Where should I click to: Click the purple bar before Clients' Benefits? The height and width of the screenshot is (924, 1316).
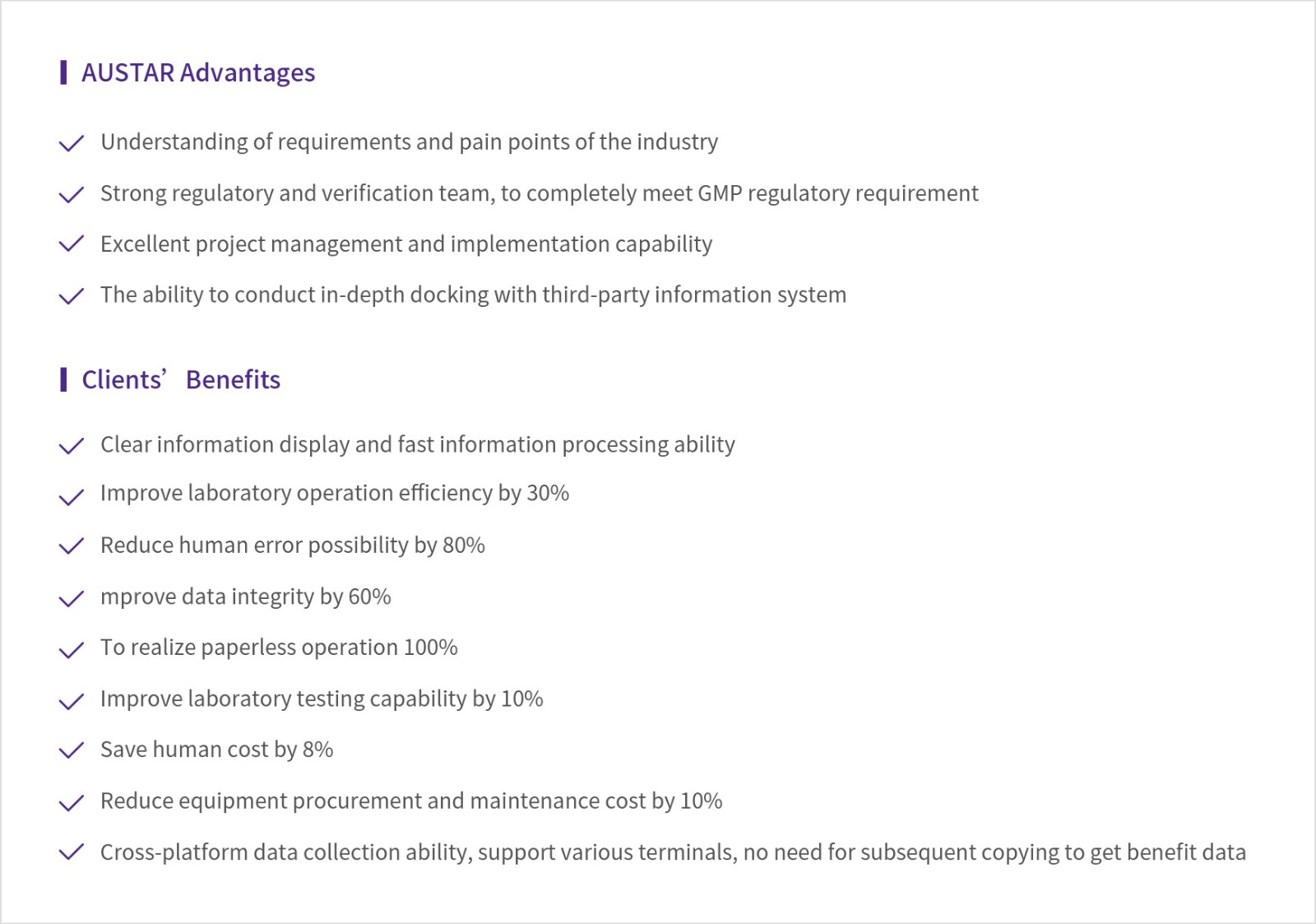(63, 380)
